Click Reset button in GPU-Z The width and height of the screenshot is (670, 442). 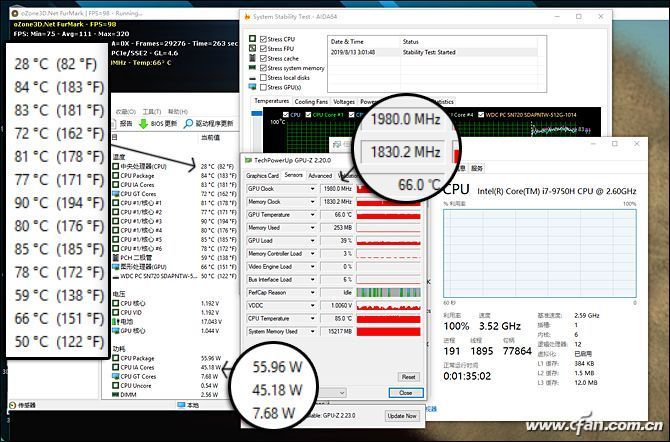pos(408,377)
